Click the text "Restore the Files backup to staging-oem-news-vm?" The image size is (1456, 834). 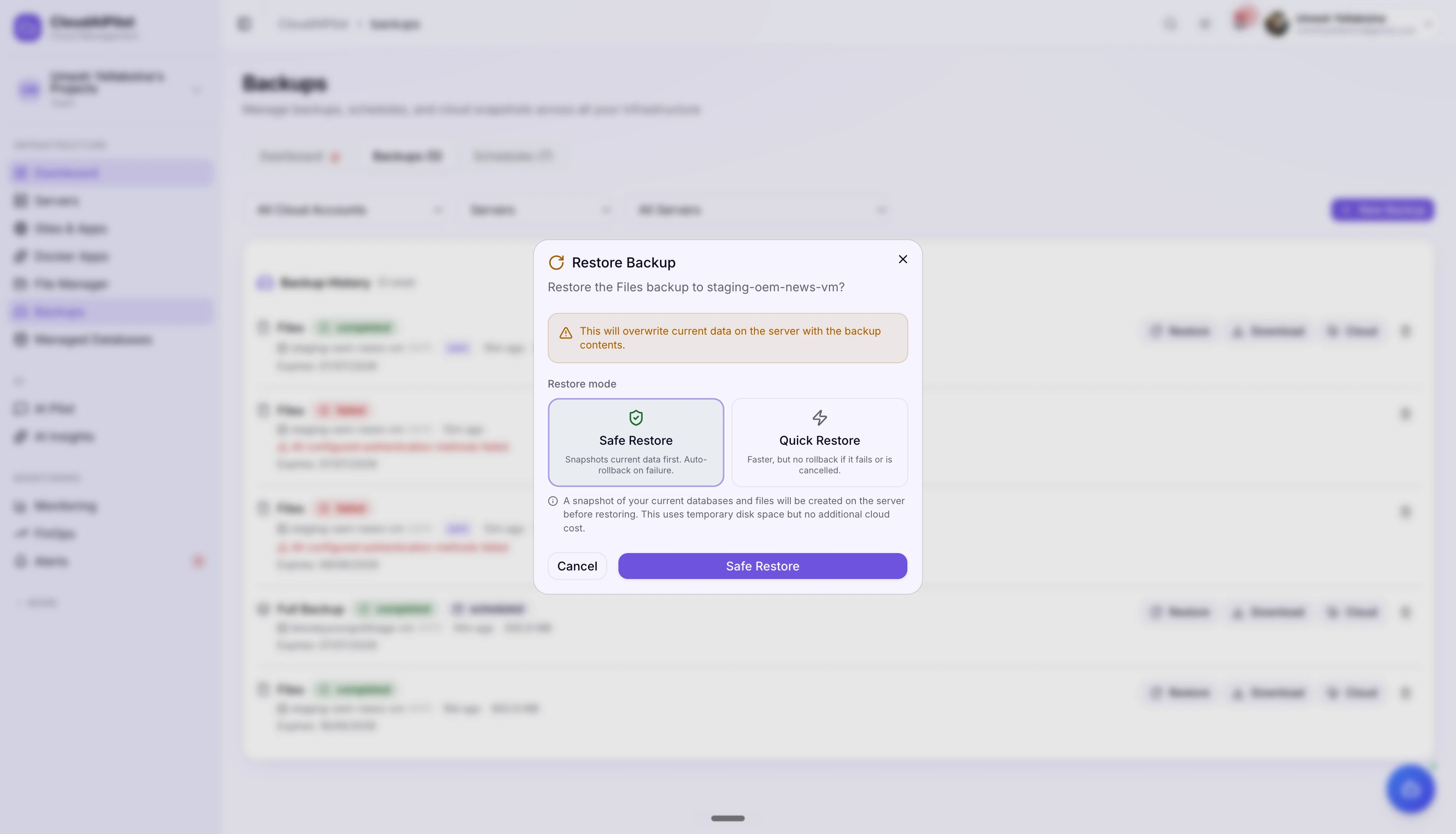coord(696,287)
